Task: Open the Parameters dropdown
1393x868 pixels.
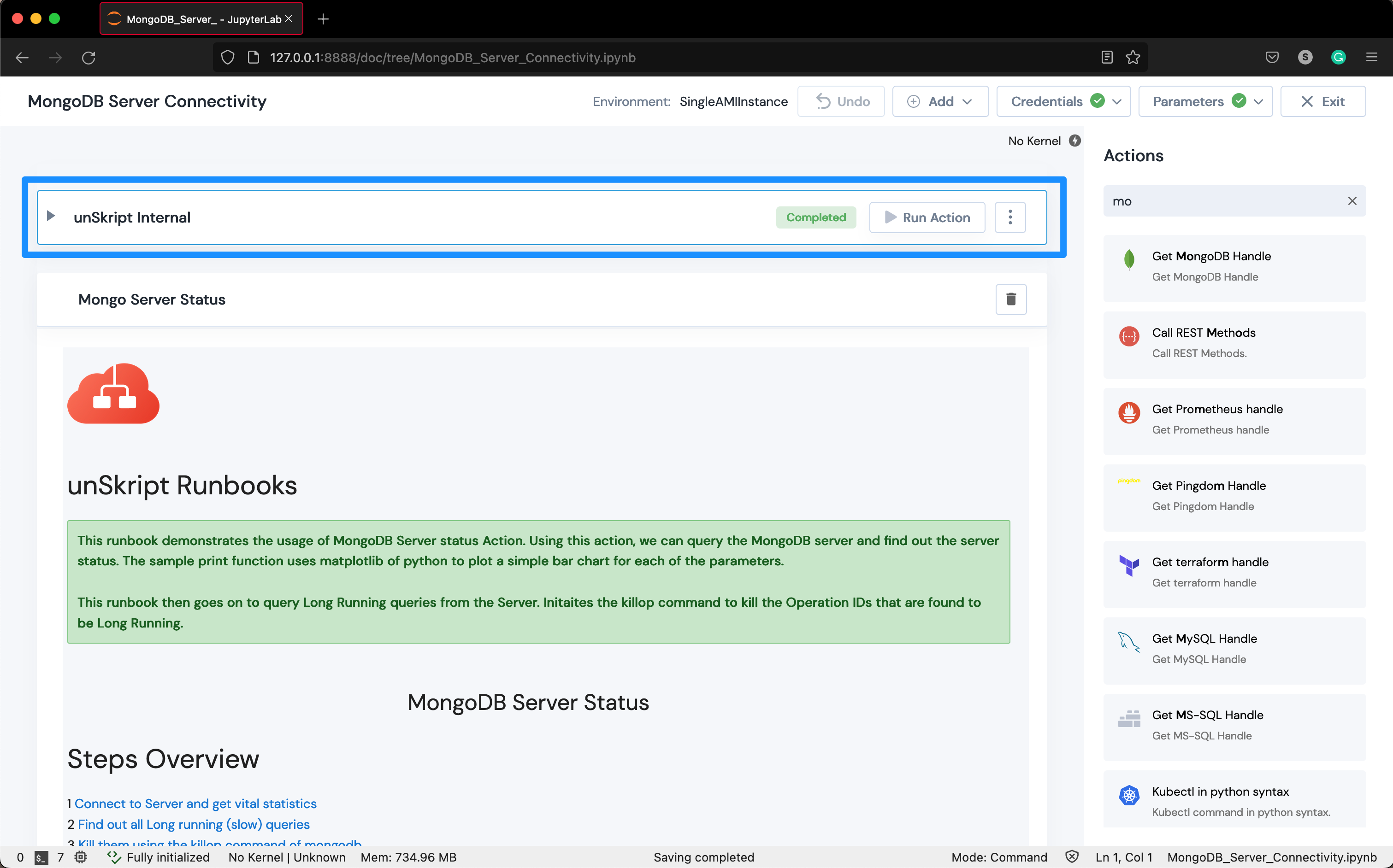Action: coord(1205,102)
